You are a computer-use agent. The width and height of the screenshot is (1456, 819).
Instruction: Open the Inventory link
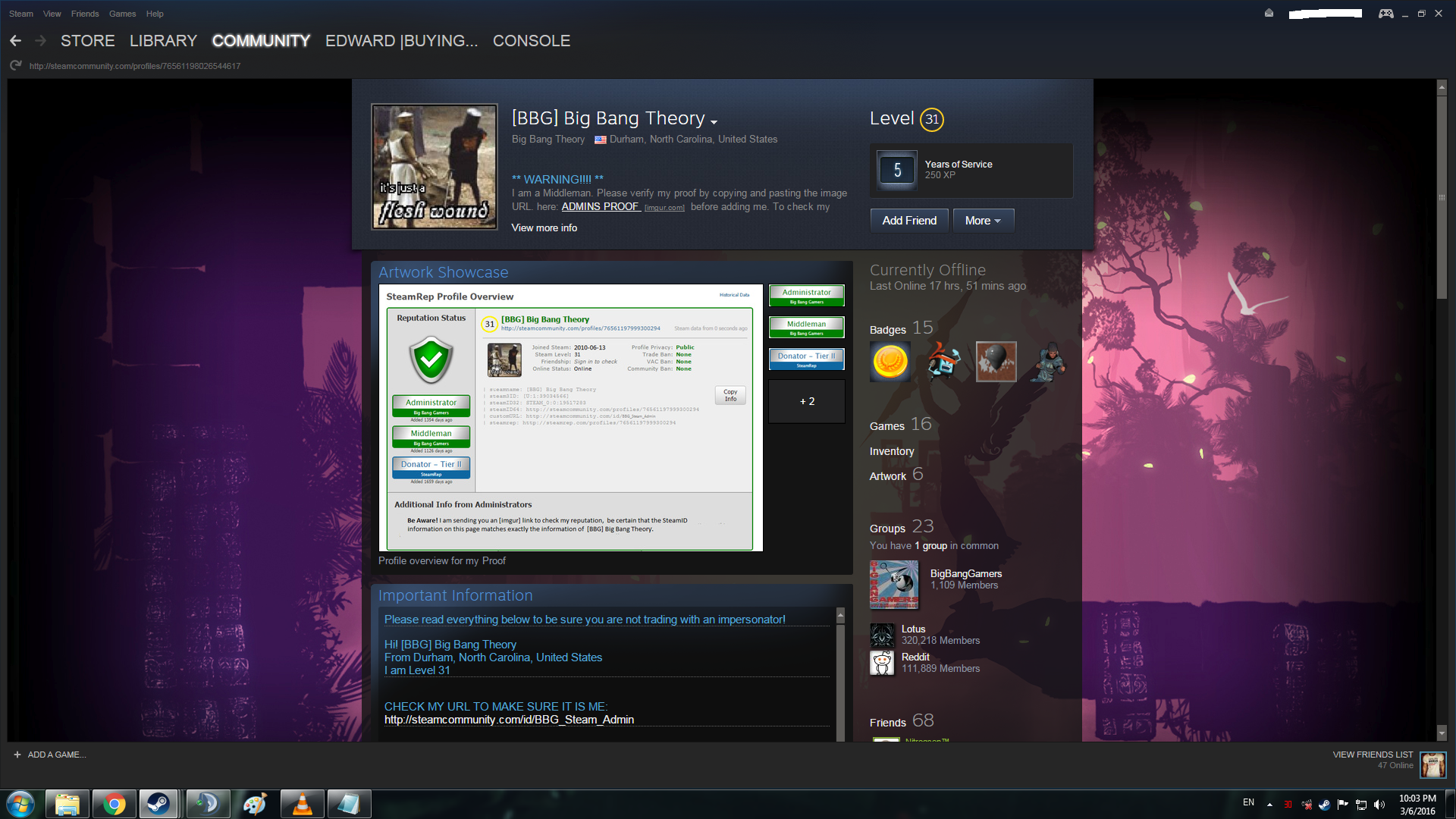(891, 451)
